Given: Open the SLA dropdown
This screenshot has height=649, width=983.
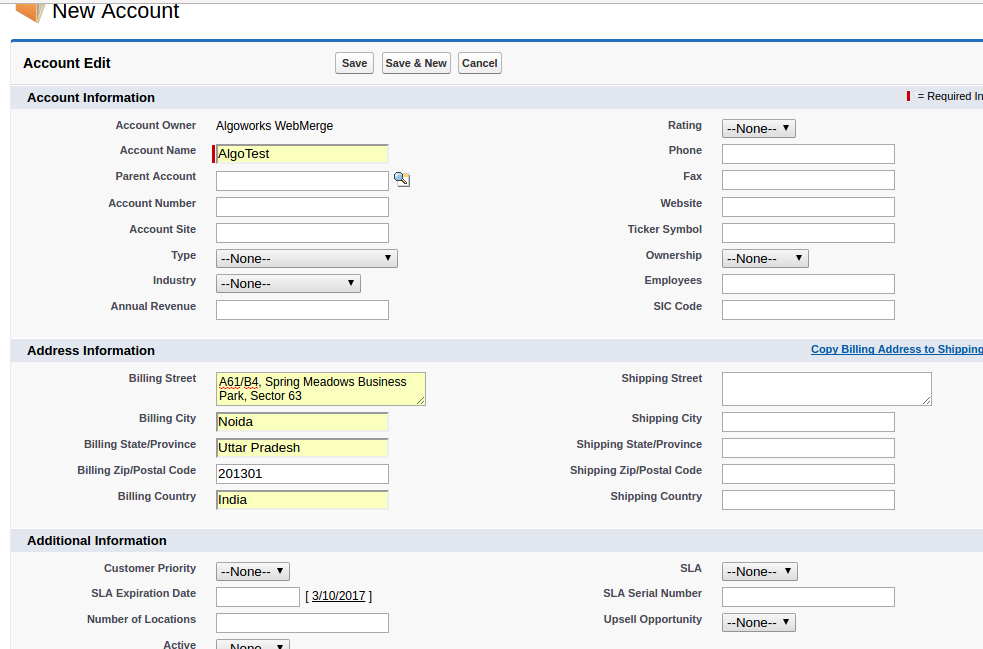Looking at the screenshot, I should pos(759,572).
